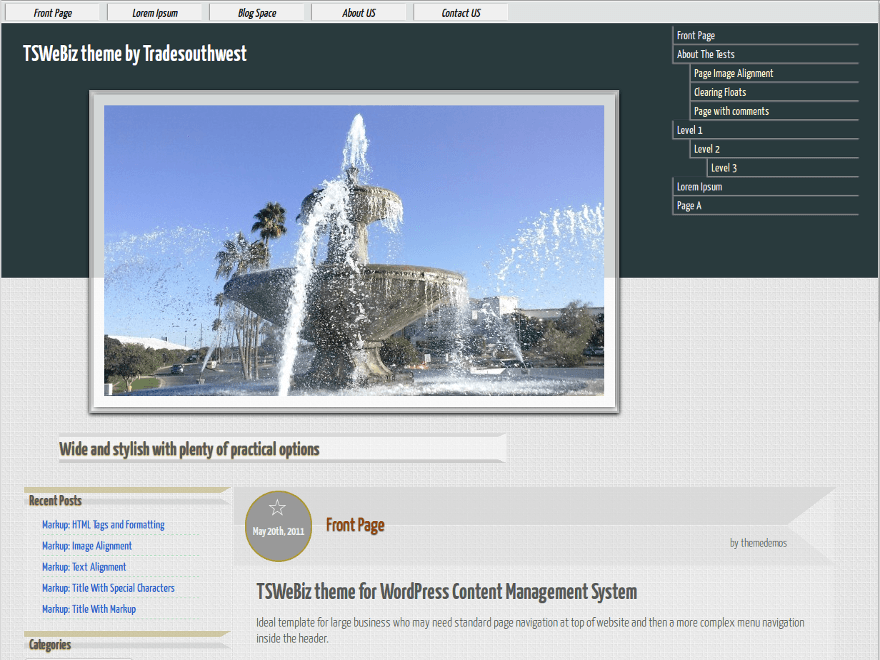Switch to the Blog Space tab
This screenshot has width=880, height=660.
point(257,12)
